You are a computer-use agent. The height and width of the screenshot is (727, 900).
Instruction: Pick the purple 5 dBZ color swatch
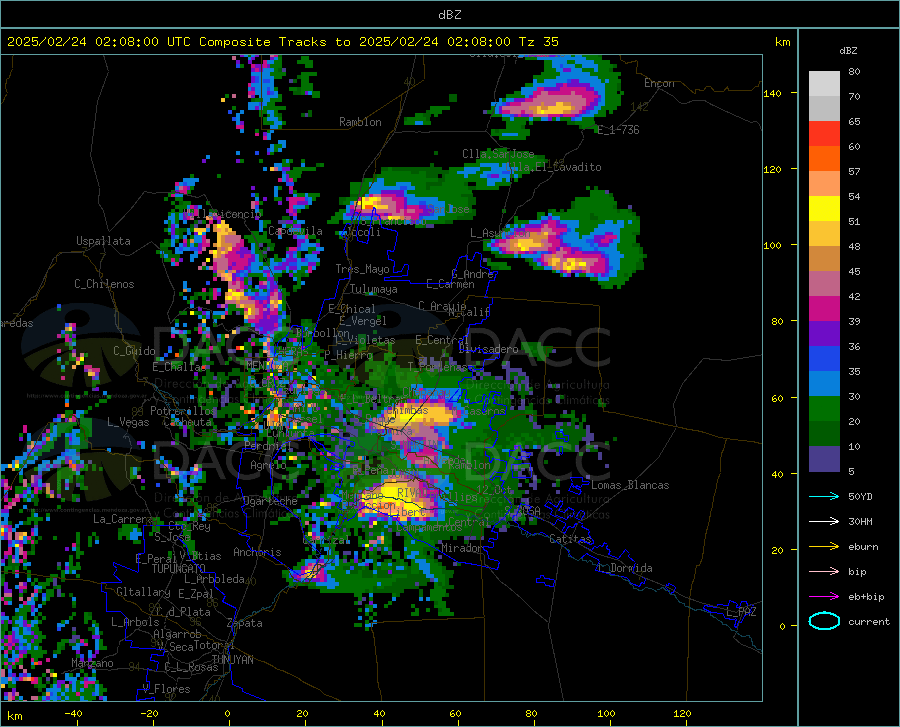click(824, 459)
